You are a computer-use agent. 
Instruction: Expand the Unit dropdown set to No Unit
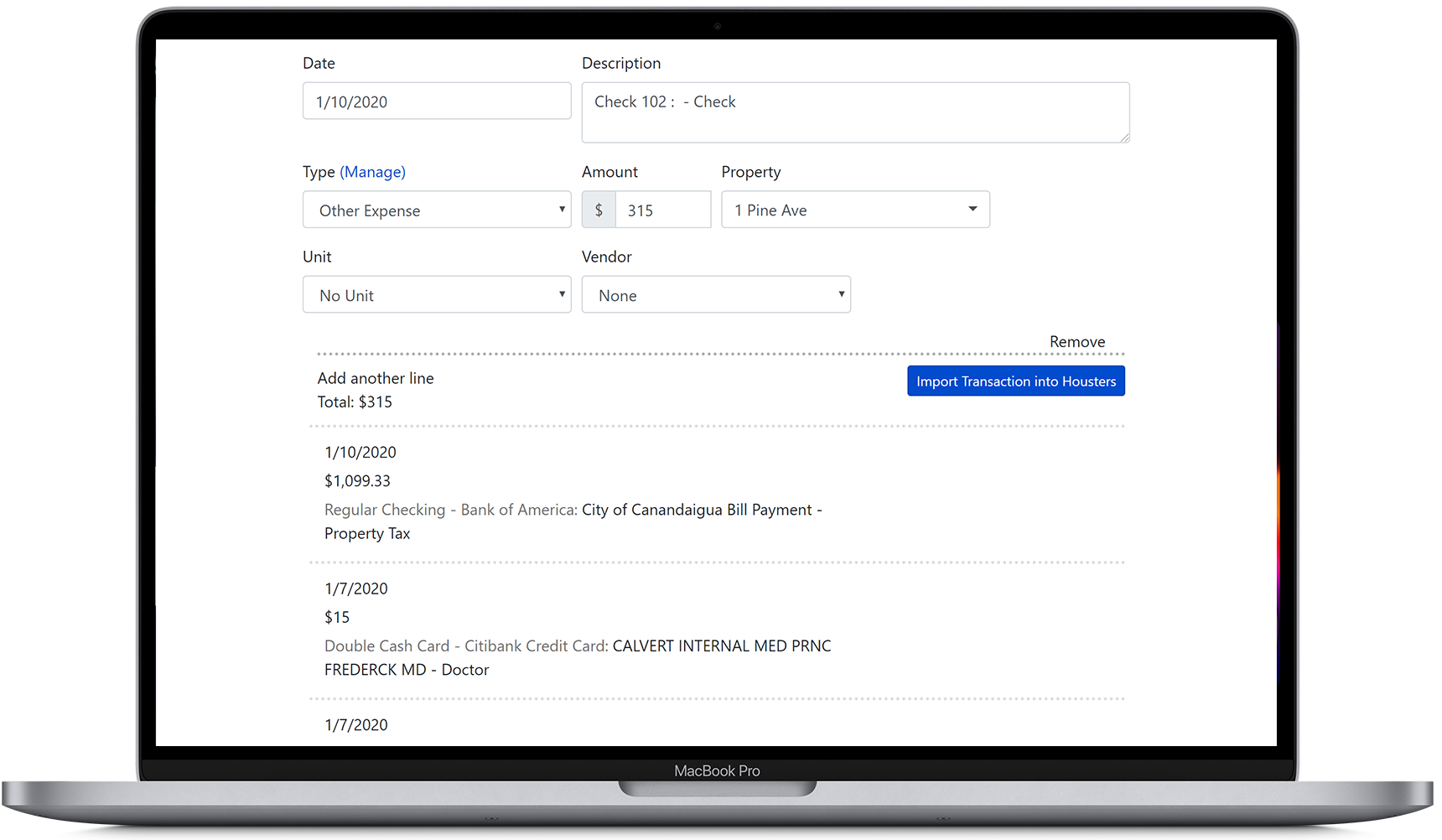[x=436, y=294]
